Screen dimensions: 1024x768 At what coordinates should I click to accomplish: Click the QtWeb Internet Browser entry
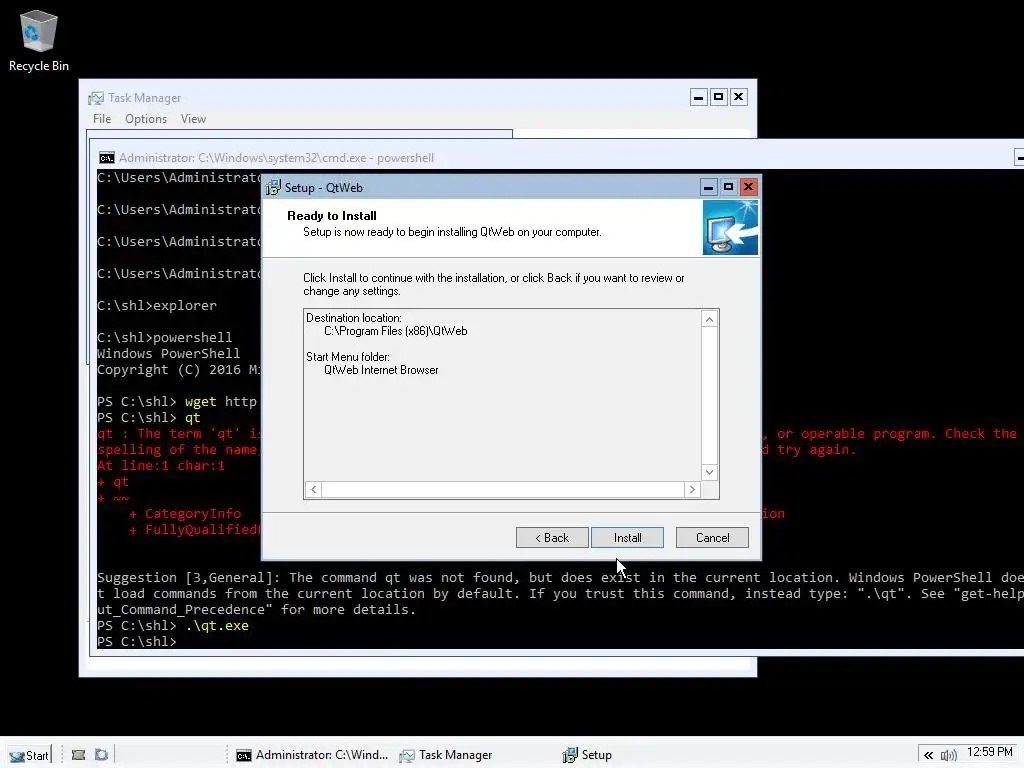(381, 370)
